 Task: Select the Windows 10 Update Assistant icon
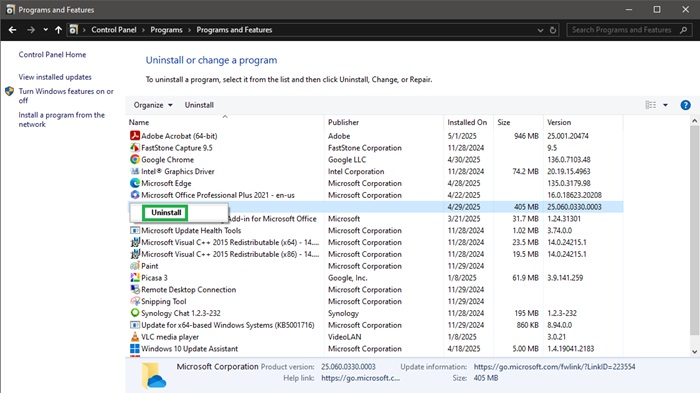pyautogui.click(x=135, y=349)
